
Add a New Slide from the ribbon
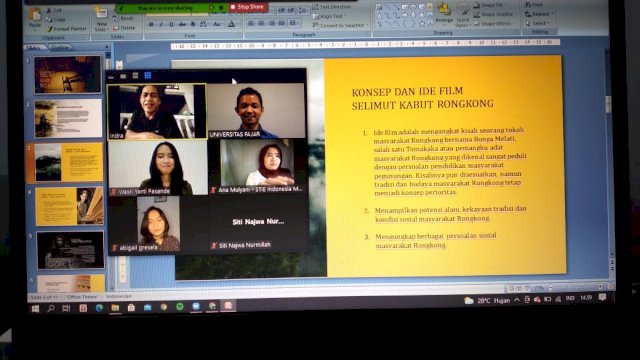101,19
